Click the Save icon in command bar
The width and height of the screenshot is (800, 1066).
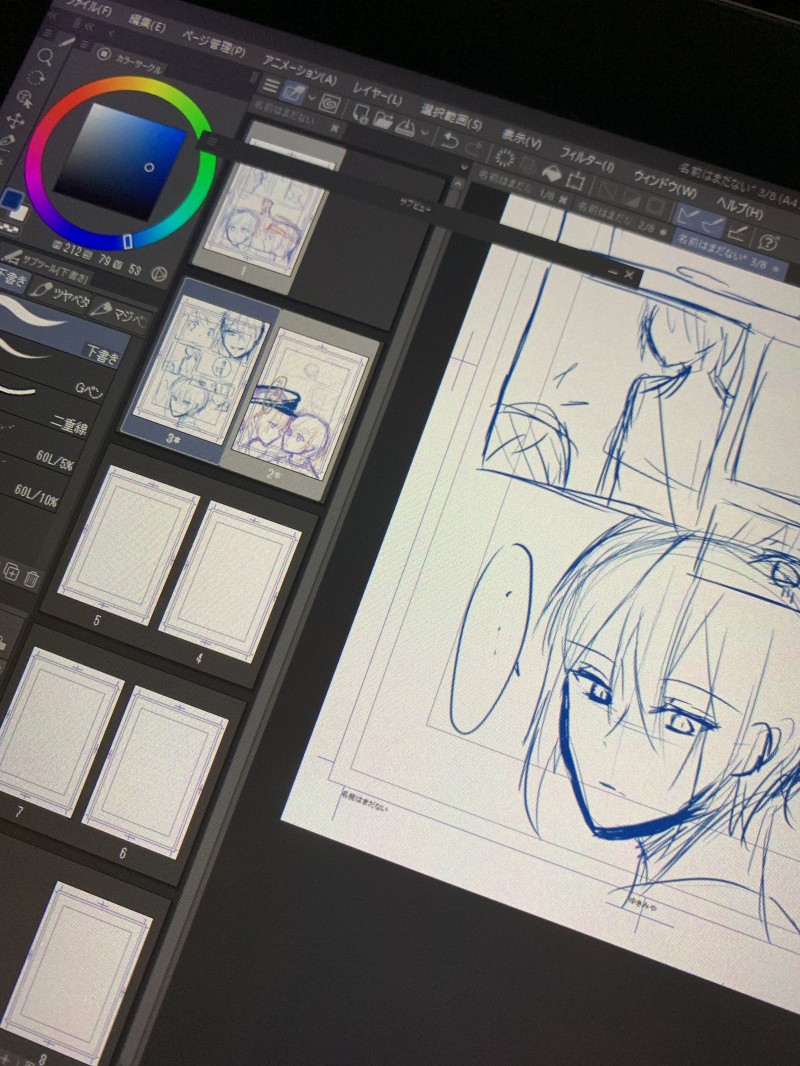pyautogui.click(x=404, y=127)
